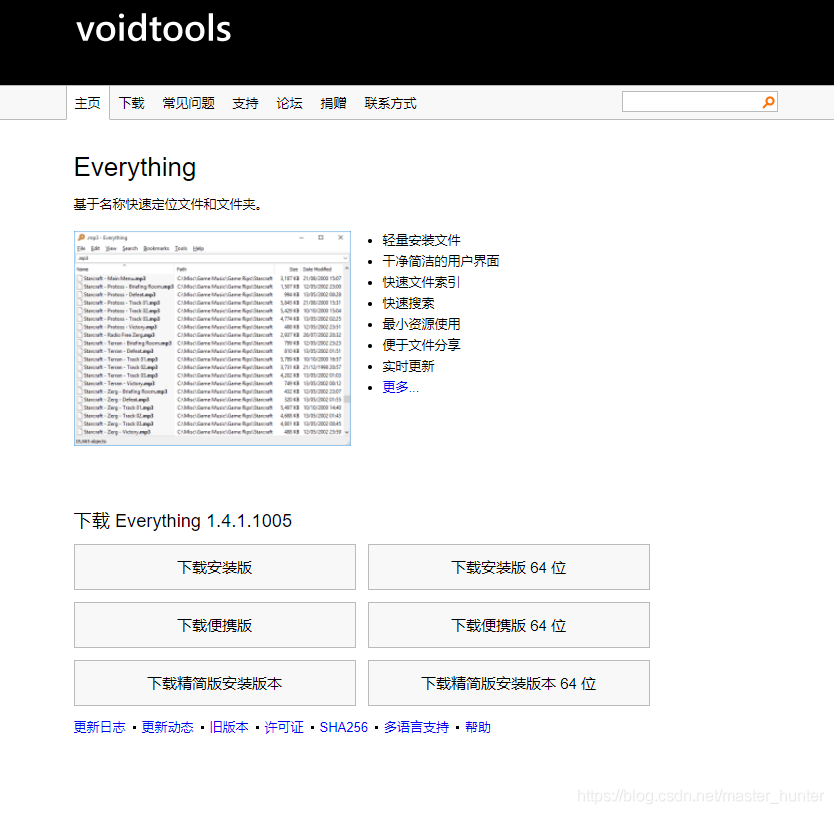Image resolution: width=834 pixels, height=814 pixels.
Task: Click the 下载安装版 64 位 button
Action: tap(508, 567)
